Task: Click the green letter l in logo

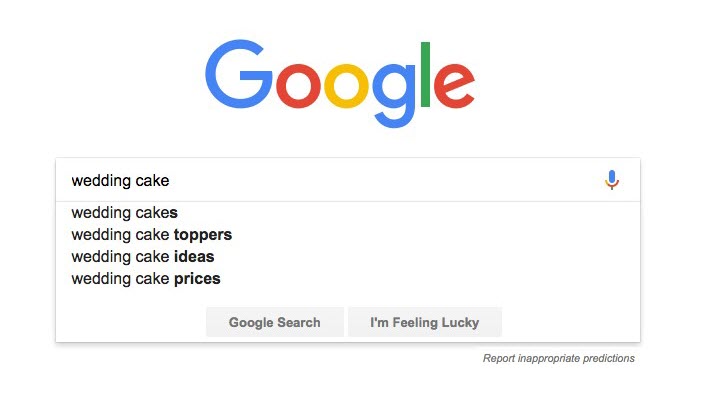Action: pos(425,74)
